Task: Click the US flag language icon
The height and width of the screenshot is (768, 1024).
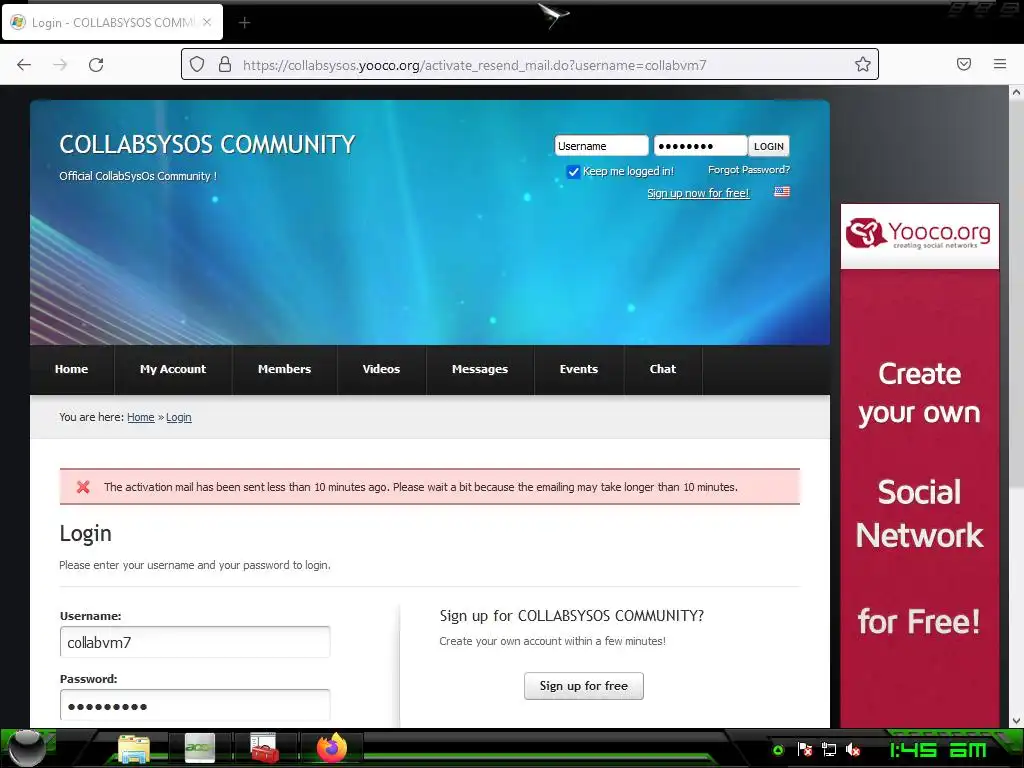Action: [x=782, y=191]
